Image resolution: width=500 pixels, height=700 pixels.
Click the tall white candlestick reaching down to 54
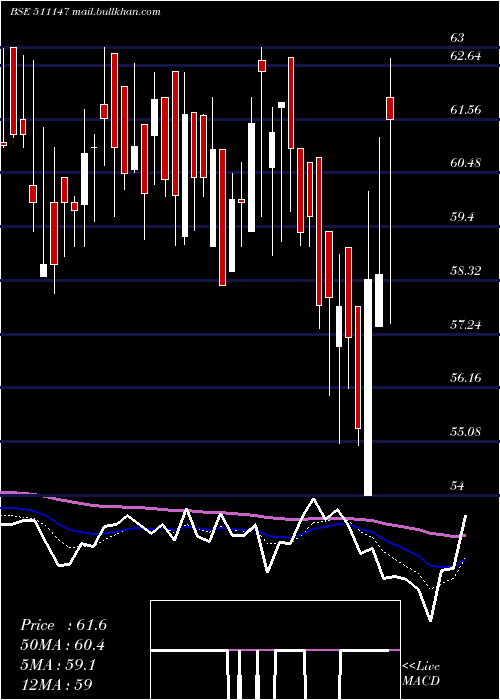[x=368, y=387]
